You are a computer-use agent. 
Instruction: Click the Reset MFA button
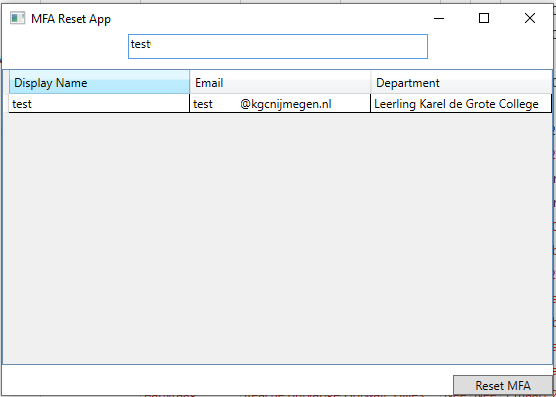(x=503, y=385)
